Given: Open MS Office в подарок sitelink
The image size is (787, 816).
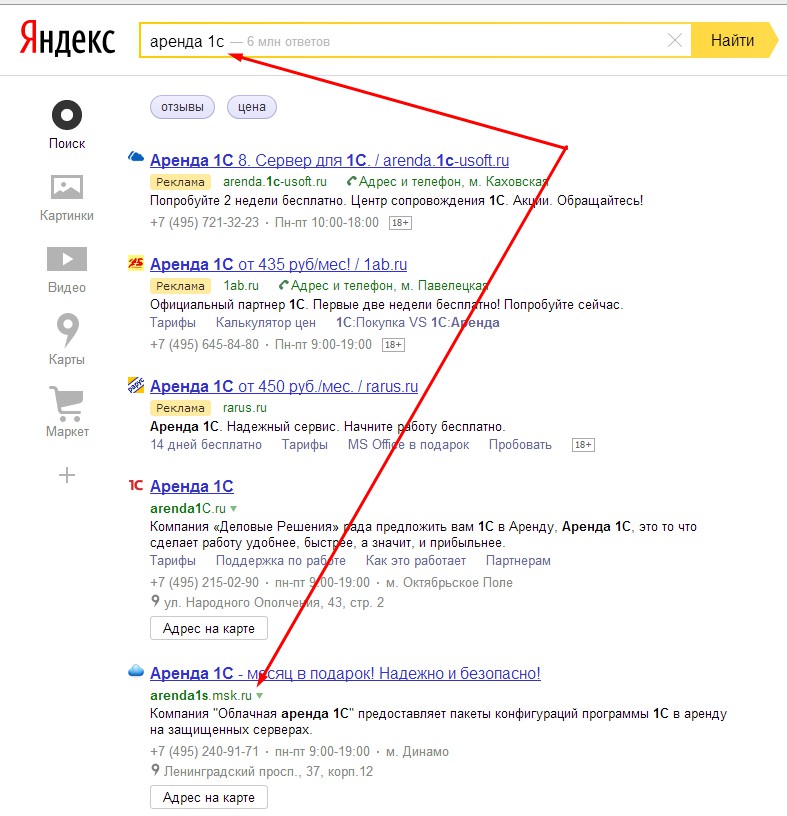Looking at the screenshot, I should pos(409,444).
